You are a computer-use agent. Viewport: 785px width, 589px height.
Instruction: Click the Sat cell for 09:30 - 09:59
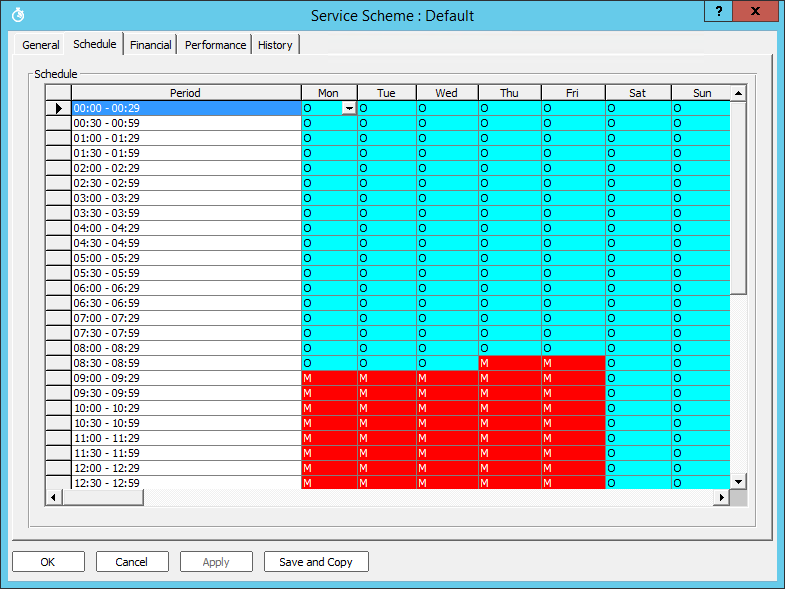coord(638,393)
